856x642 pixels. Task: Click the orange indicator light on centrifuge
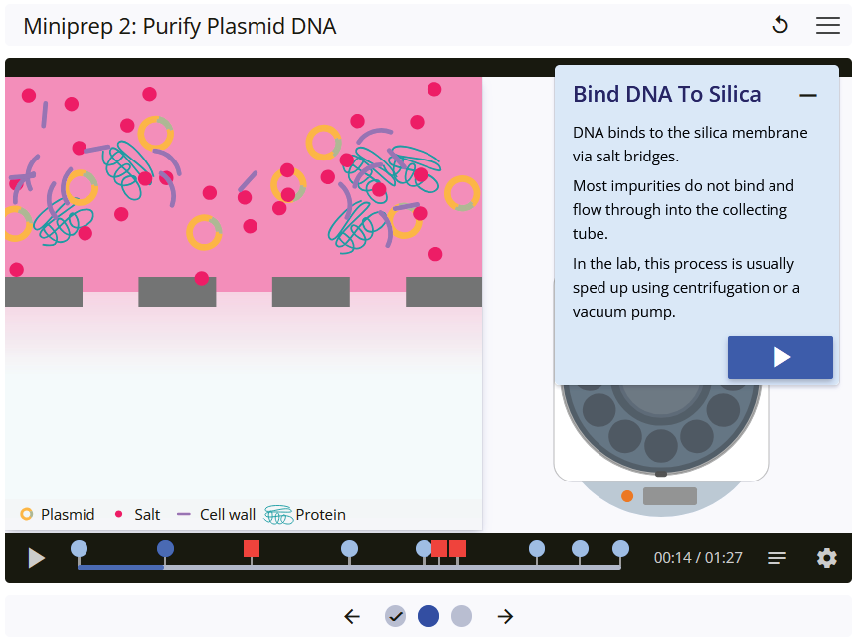click(627, 496)
